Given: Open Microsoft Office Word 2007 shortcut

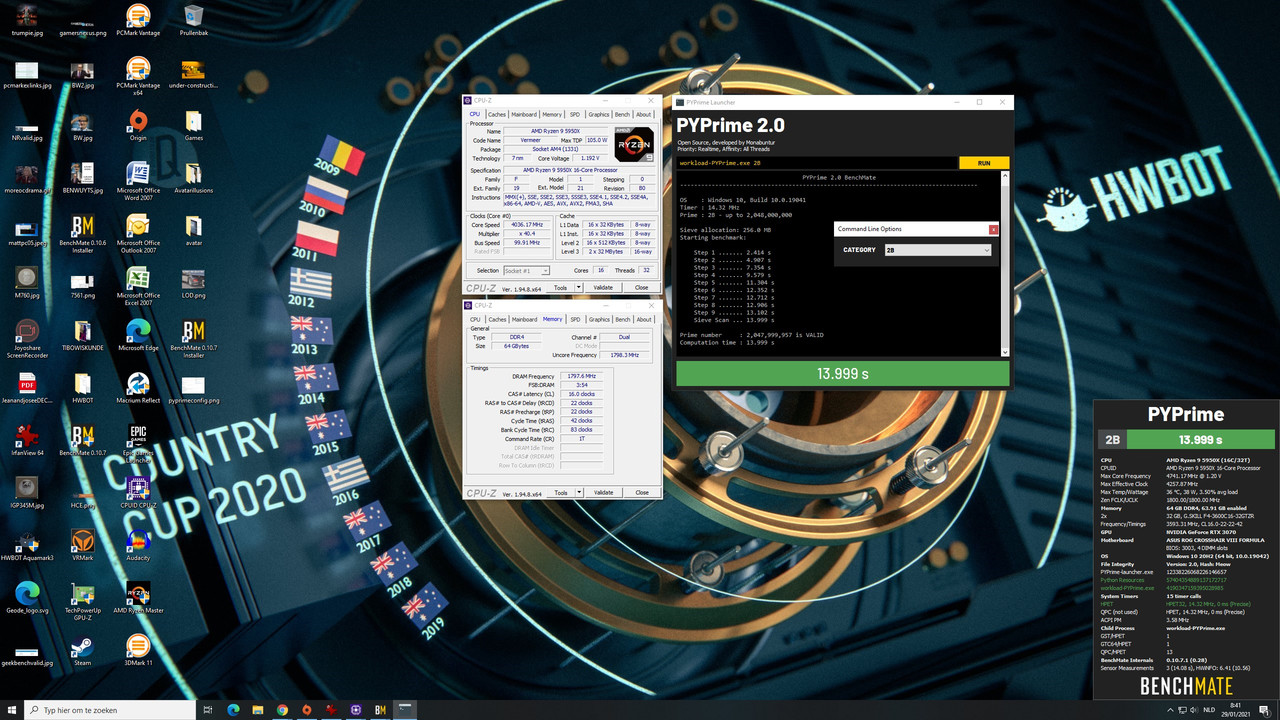Looking at the screenshot, I should pos(138,180).
